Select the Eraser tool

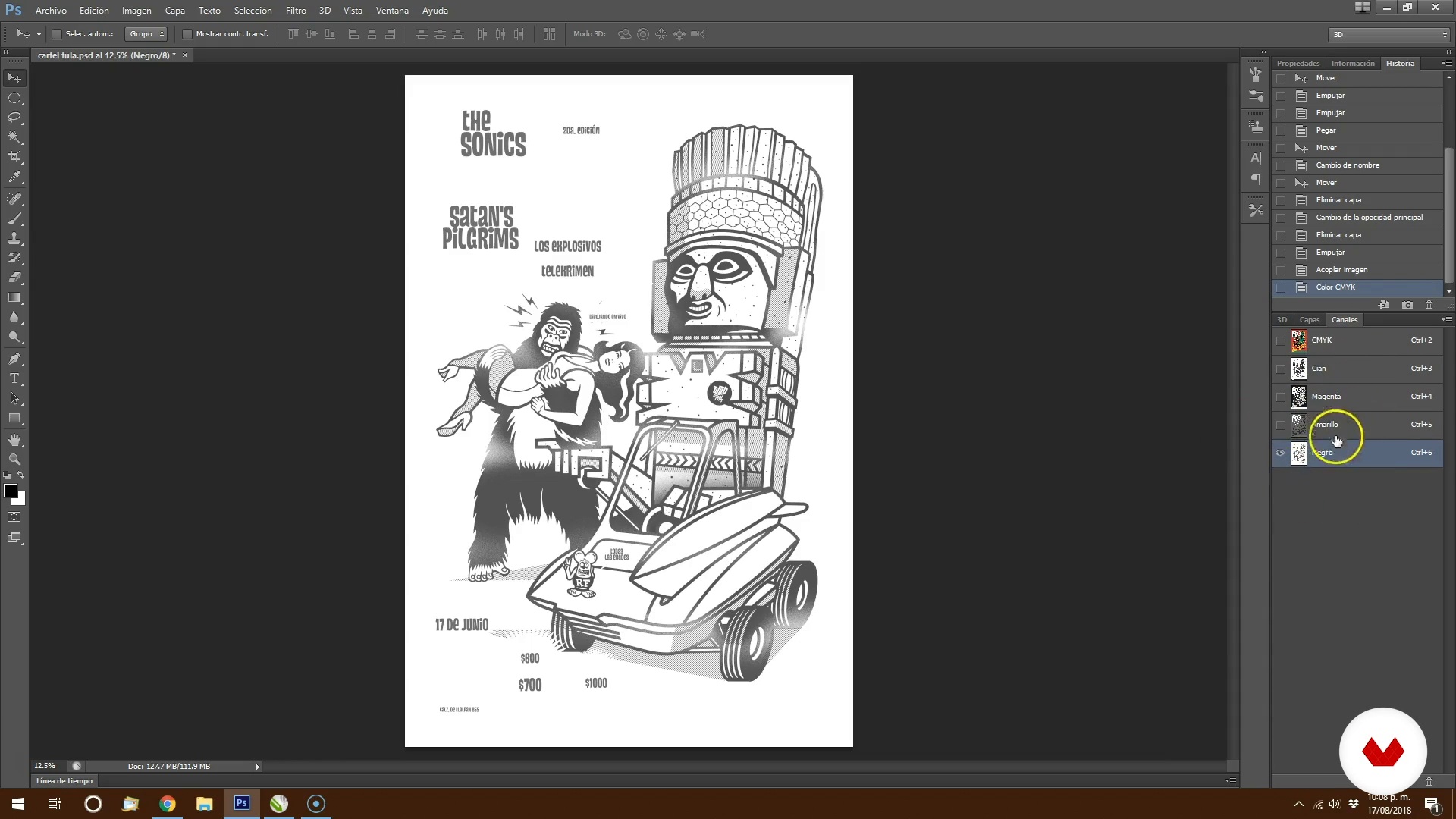click(14, 278)
